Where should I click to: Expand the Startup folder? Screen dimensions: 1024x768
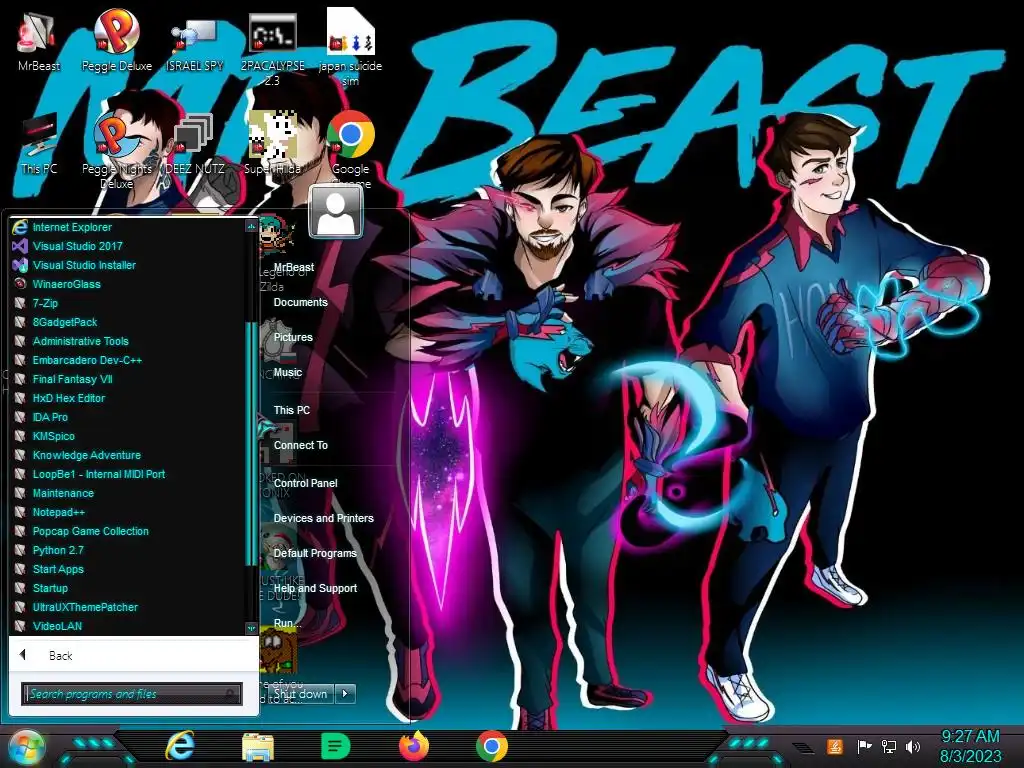point(128,588)
